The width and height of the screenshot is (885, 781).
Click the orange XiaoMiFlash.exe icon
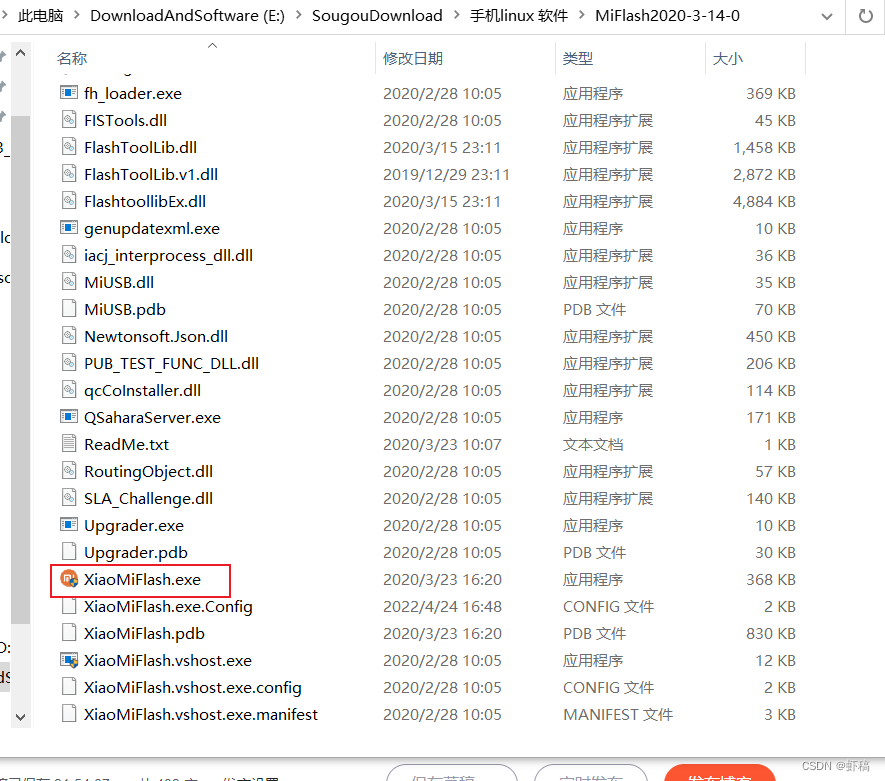coord(69,579)
